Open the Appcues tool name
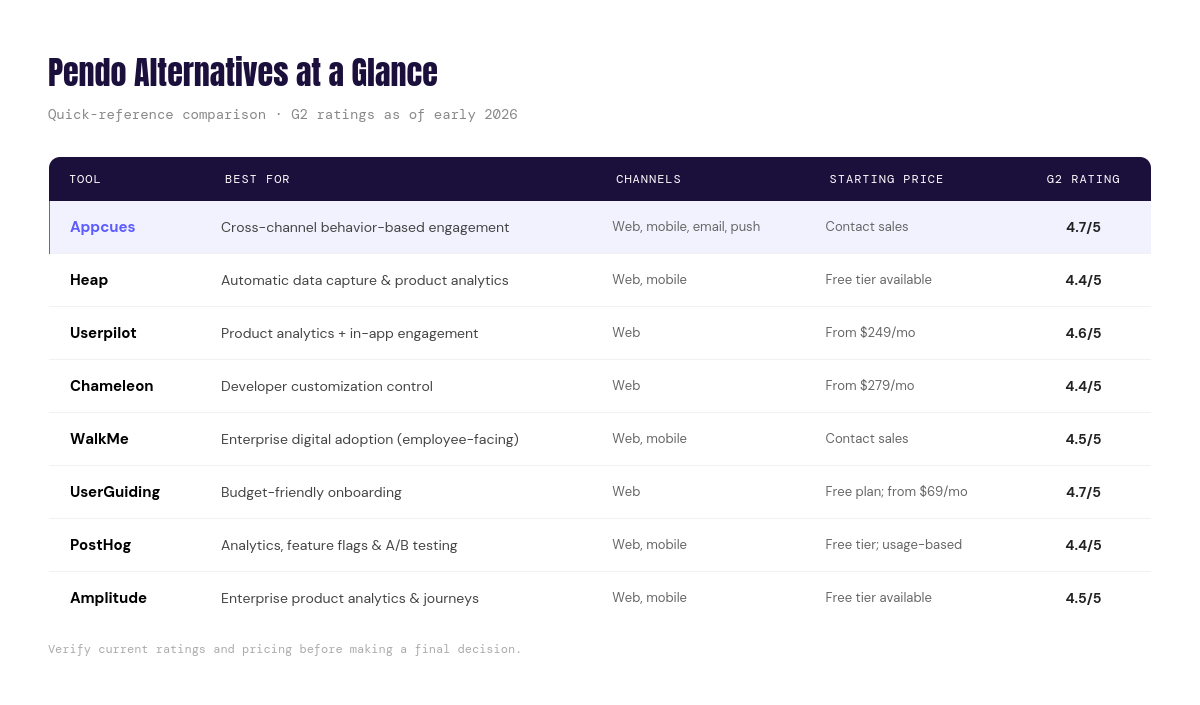This screenshot has height=705, width=1200. point(102,227)
